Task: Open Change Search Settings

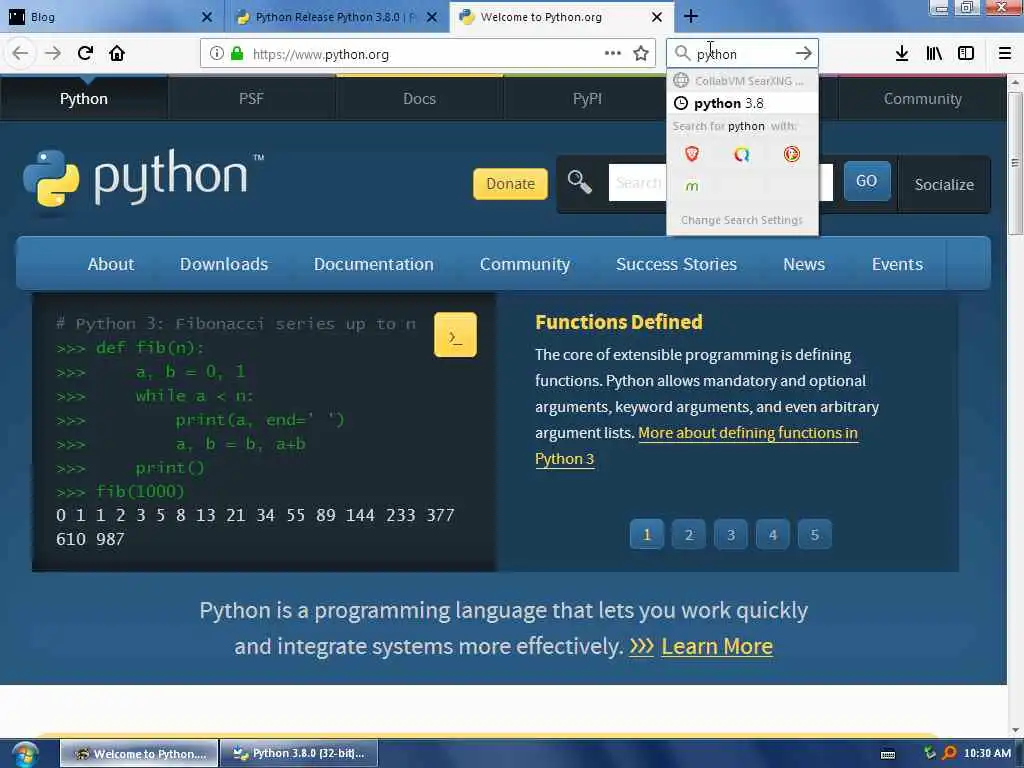Action: pyautogui.click(x=742, y=220)
